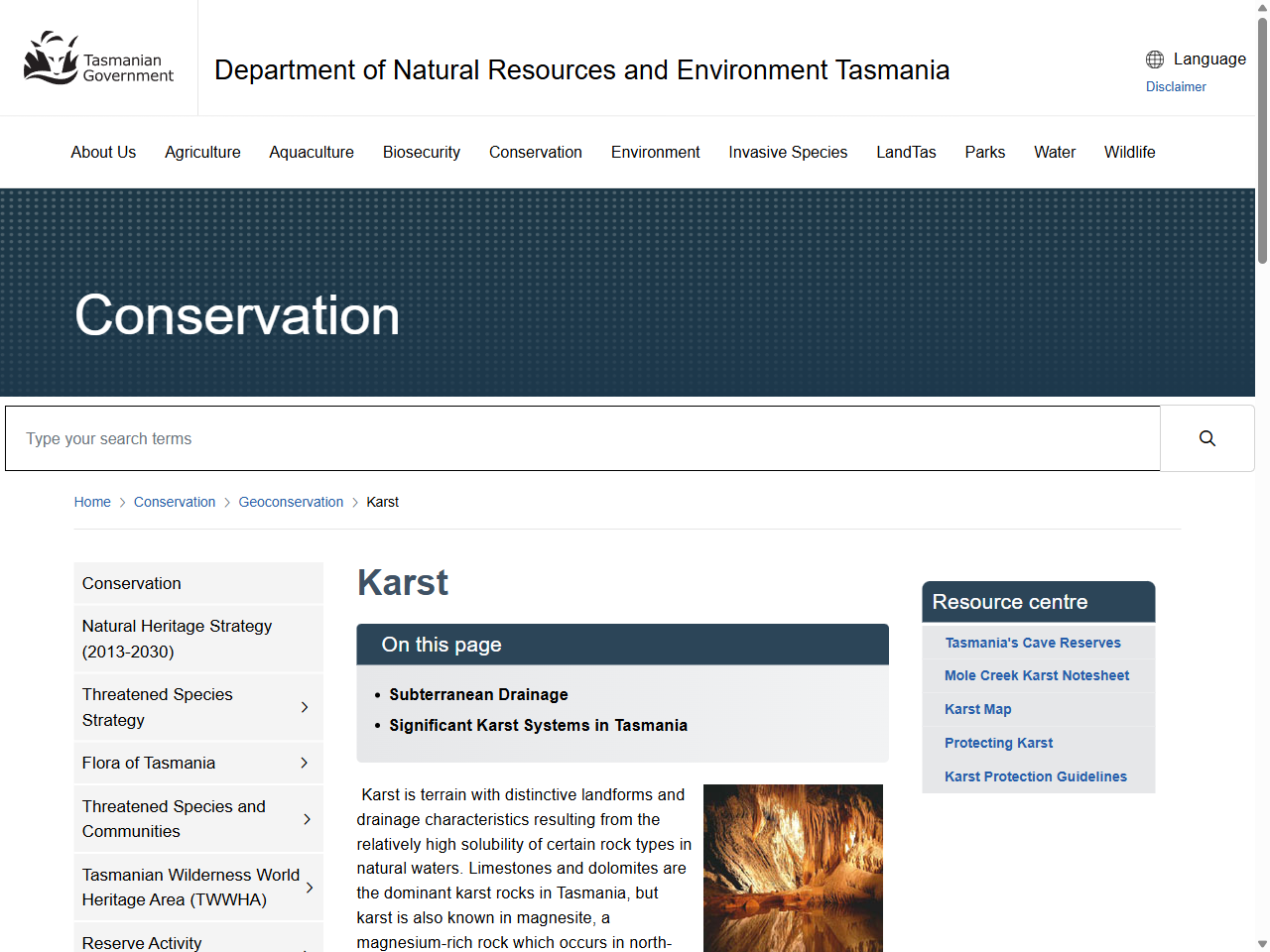Open the Protecting Karst link
Viewport: 1270px width, 952px height.
pyautogui.click(x=998, y=743)
